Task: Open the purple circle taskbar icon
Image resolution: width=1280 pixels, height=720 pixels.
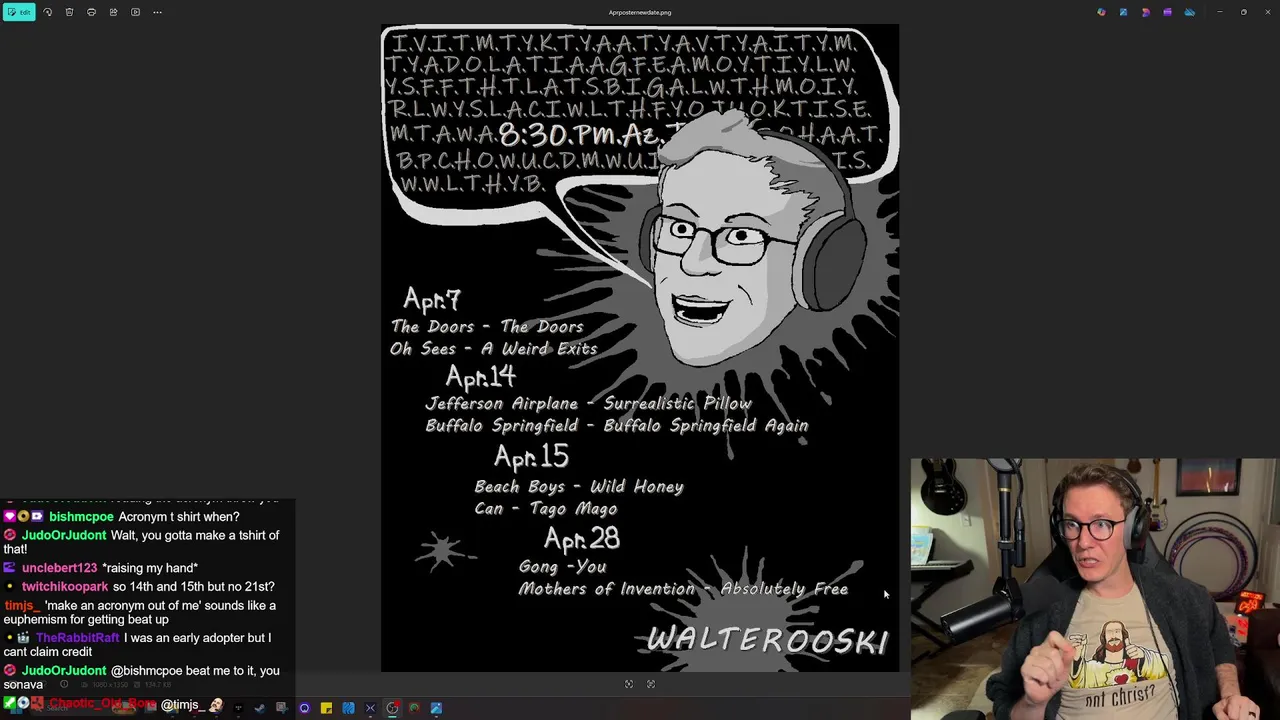Action: click(304, 708)
